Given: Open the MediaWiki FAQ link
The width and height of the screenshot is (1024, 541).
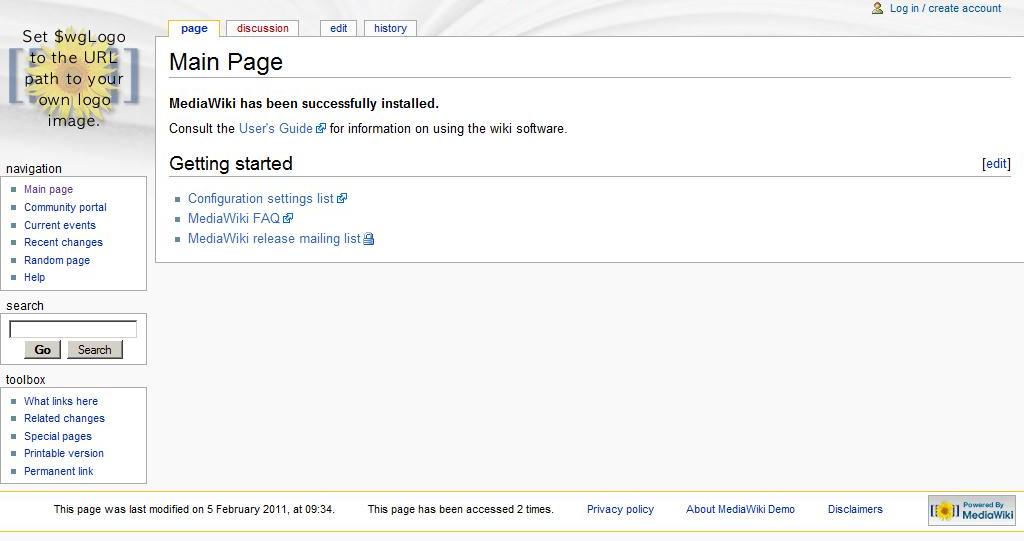Looking at the screenshot, I should tap(233, 219).
